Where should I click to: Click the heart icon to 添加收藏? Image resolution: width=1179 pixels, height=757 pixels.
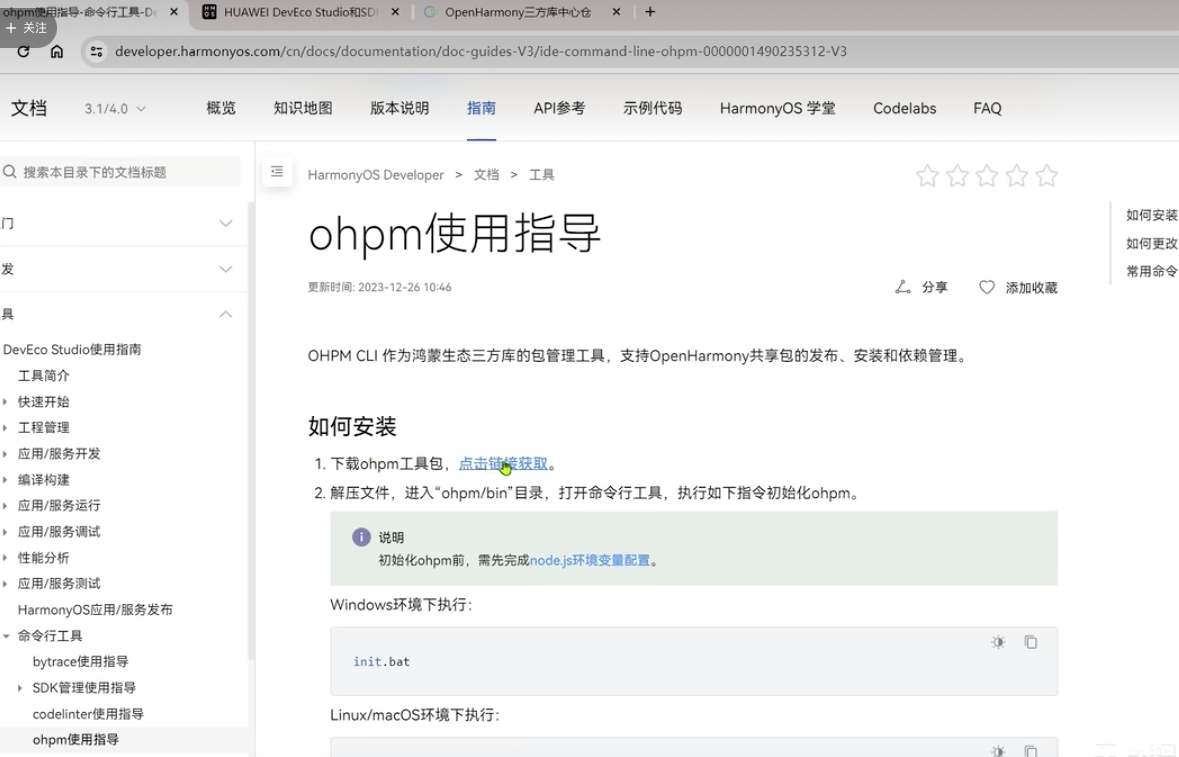click(x=987, y=287)
